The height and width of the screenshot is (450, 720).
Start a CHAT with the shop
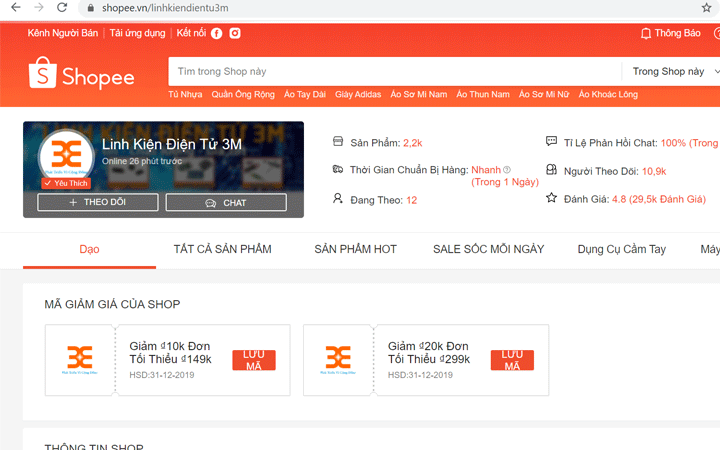coord(226,202)
